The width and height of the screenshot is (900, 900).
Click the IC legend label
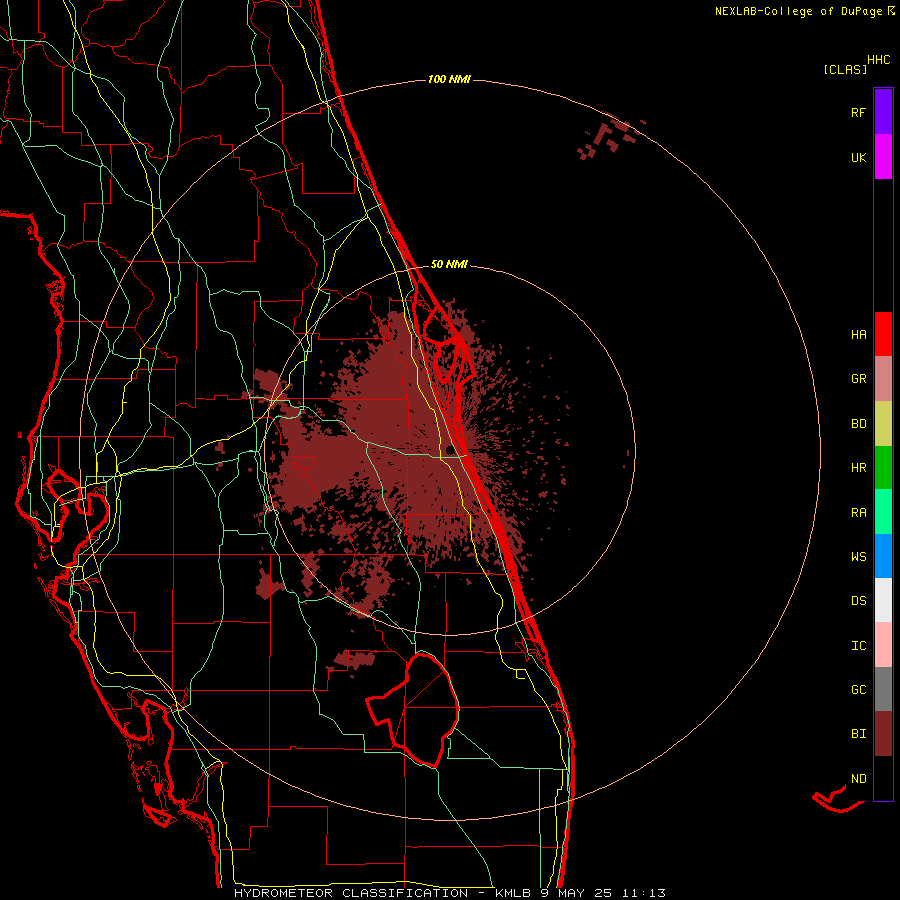[x=859, y=646]
